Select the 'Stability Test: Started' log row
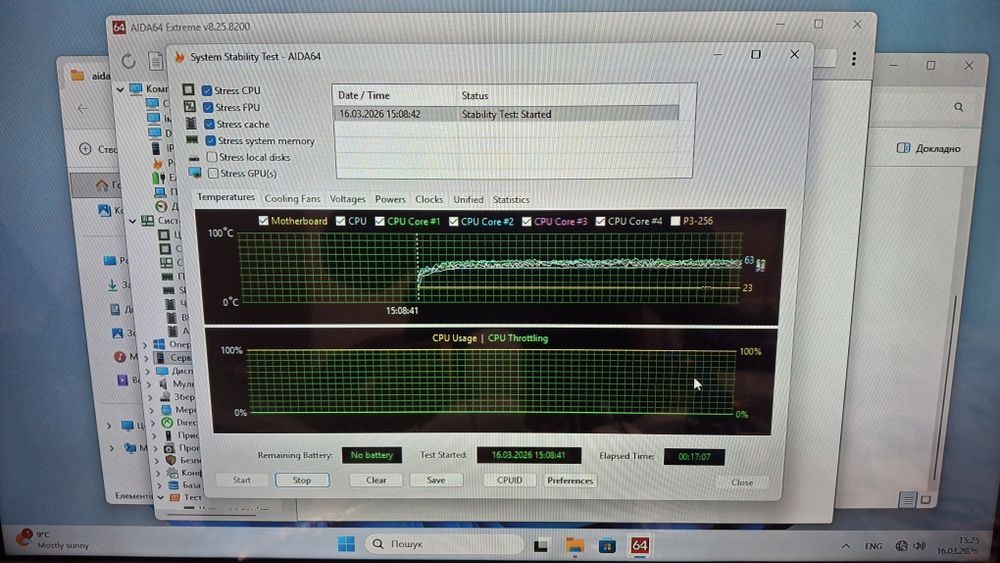This screenshot has height=563, width=1000. click(506, 114)
